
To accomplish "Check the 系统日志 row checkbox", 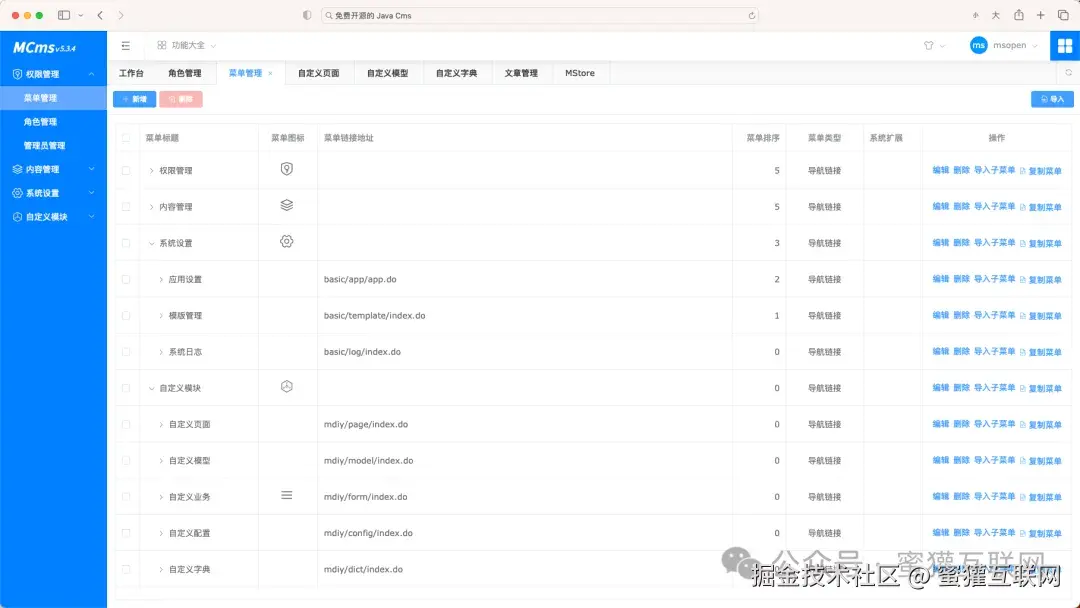I will (x=126, y=352).
